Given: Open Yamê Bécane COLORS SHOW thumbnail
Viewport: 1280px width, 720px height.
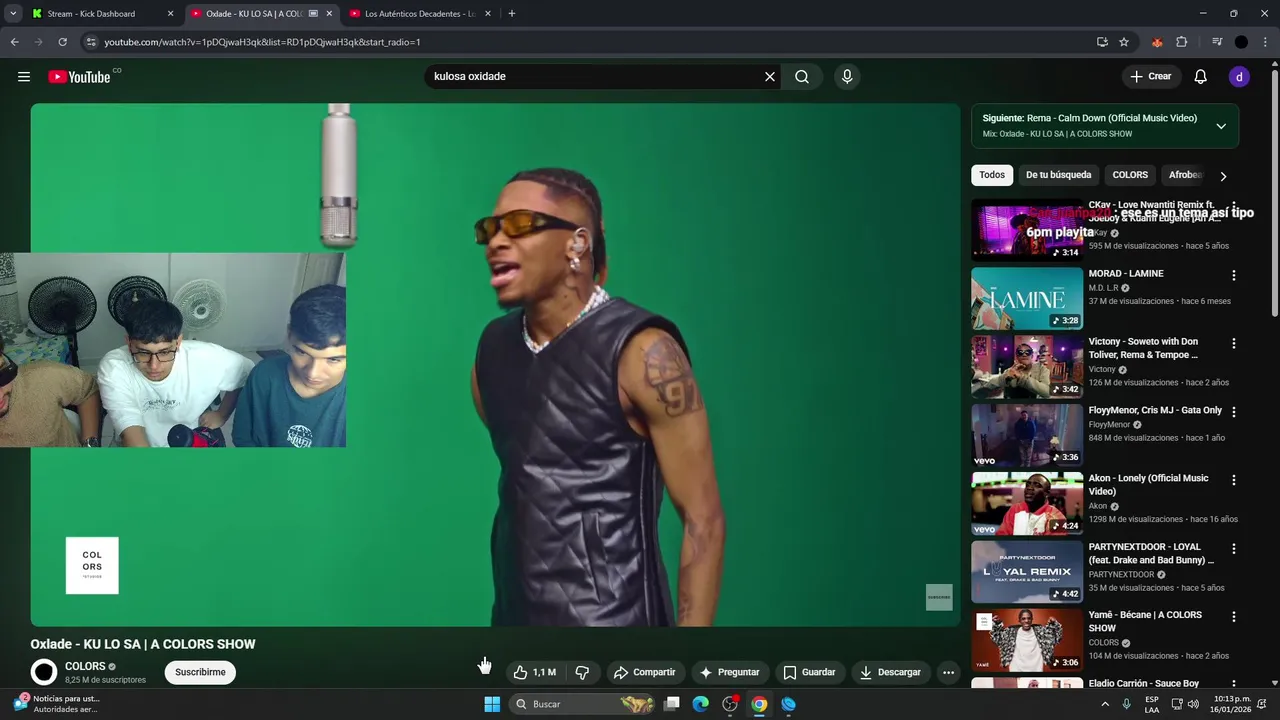Looking at the screenshot, I should pos(1027,640).
